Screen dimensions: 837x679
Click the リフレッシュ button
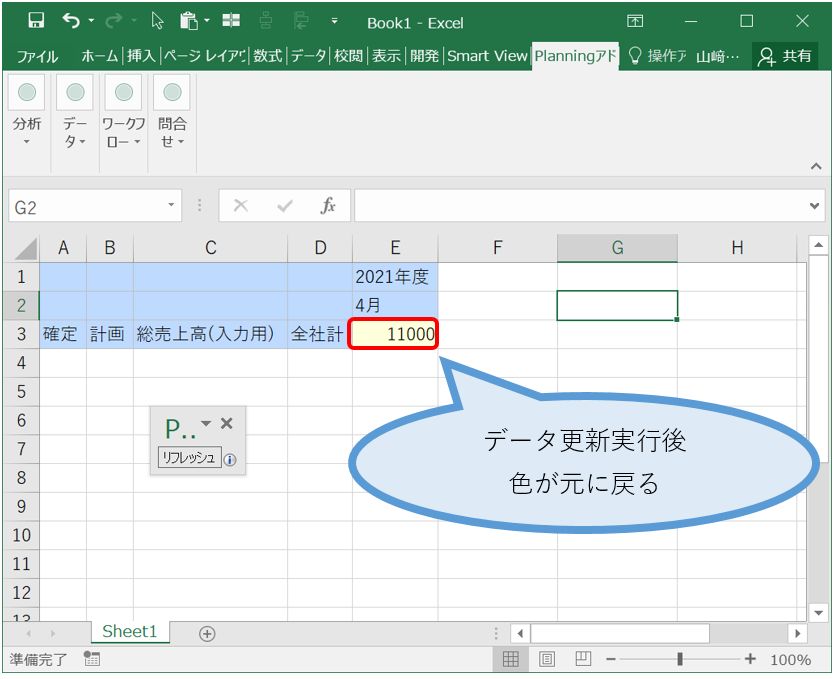click(189, 458)
